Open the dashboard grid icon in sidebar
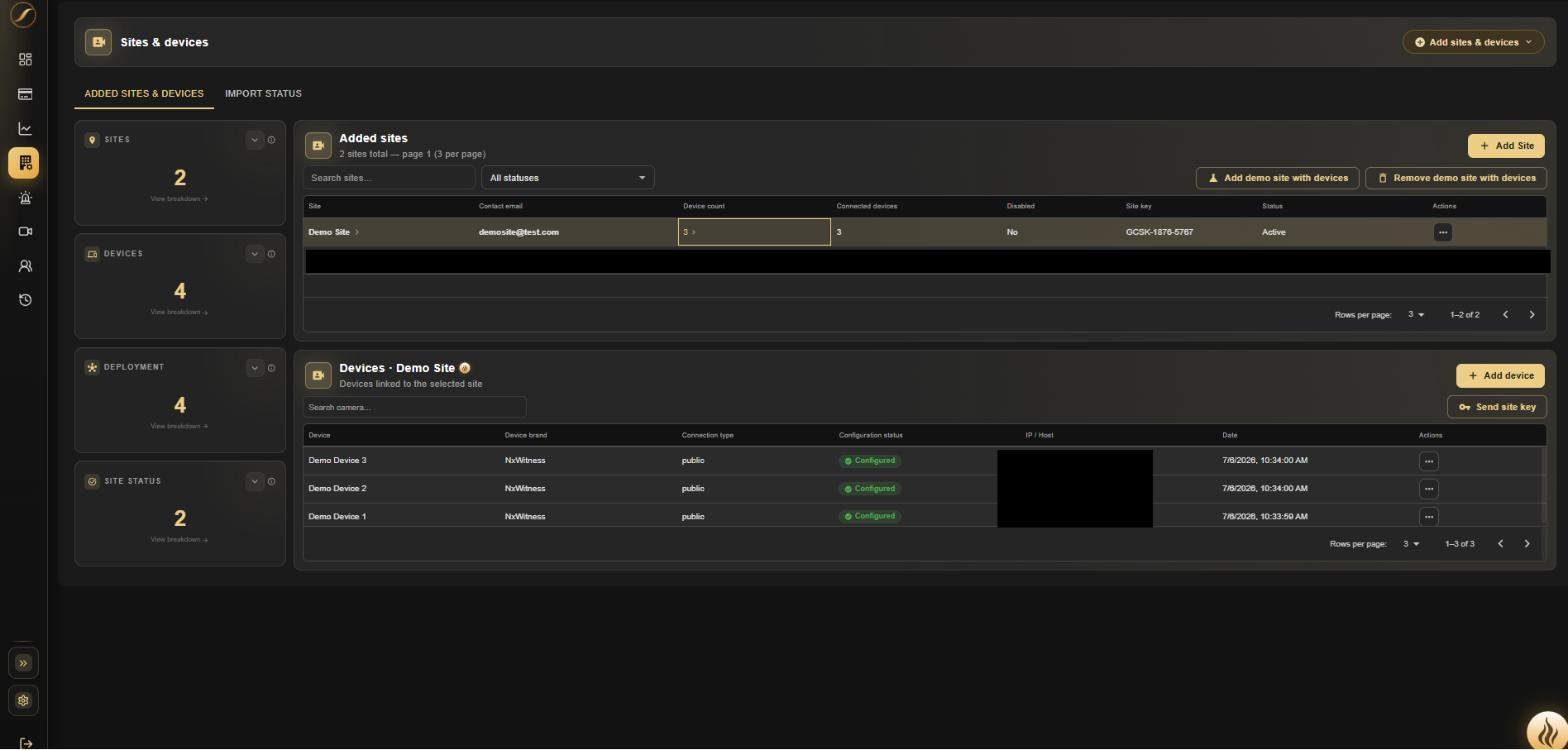The height and width of the screenshot is (750, 1568). coord(26,60)
